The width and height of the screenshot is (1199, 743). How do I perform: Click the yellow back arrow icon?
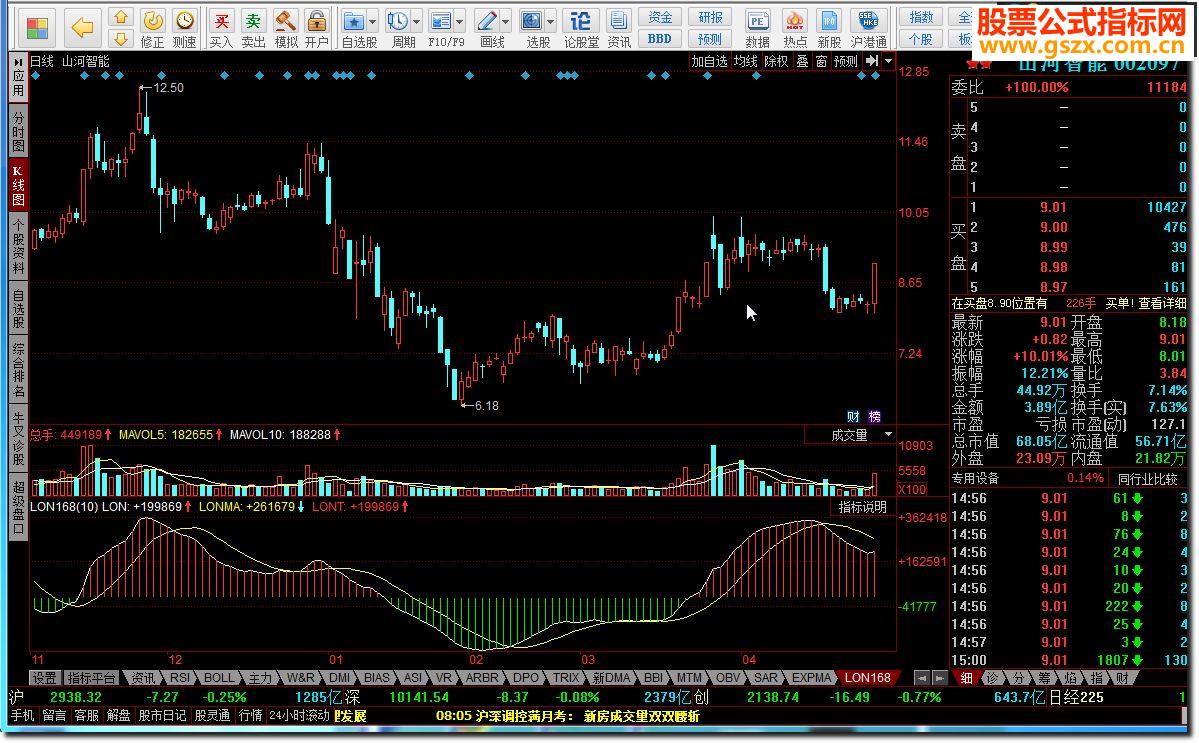(x=83, y=26)
